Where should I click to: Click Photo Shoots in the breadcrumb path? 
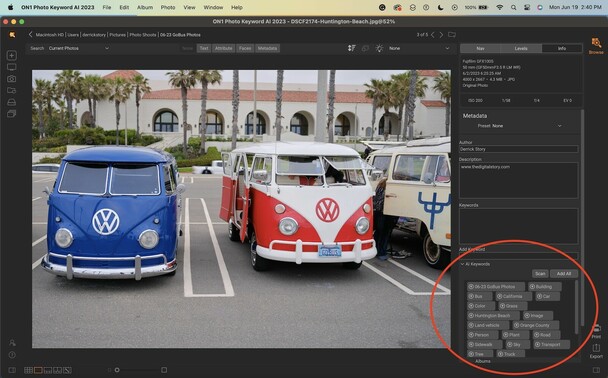[x=143, y=35]
